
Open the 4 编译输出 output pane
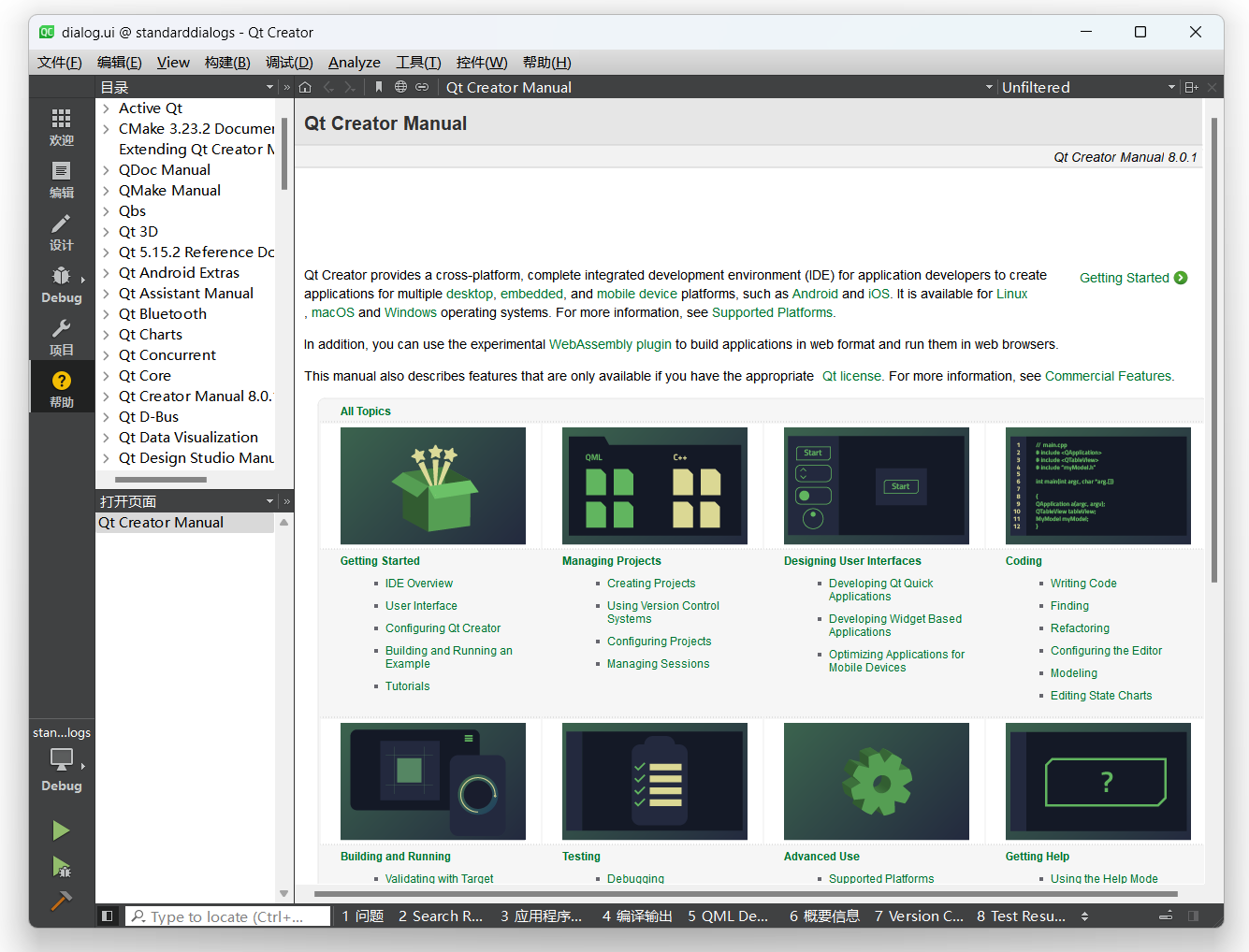click(637, 916)
